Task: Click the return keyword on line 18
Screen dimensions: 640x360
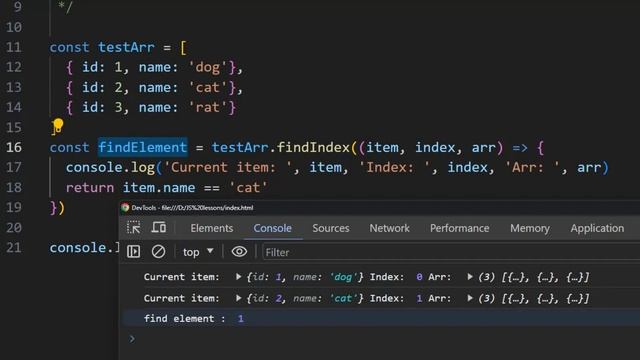Action: click(x=90, y=188)
